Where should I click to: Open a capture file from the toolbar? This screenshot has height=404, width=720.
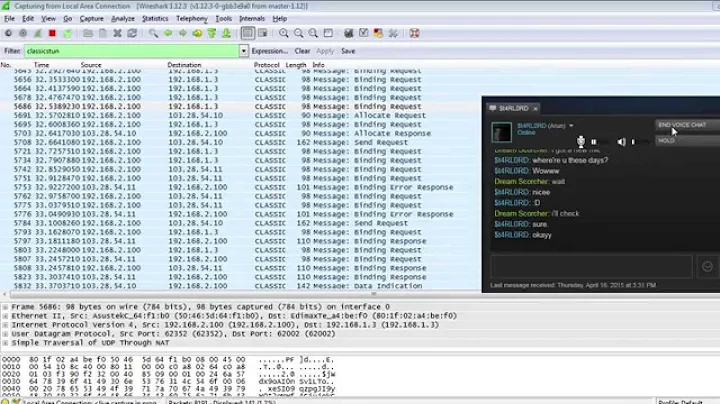88,33
